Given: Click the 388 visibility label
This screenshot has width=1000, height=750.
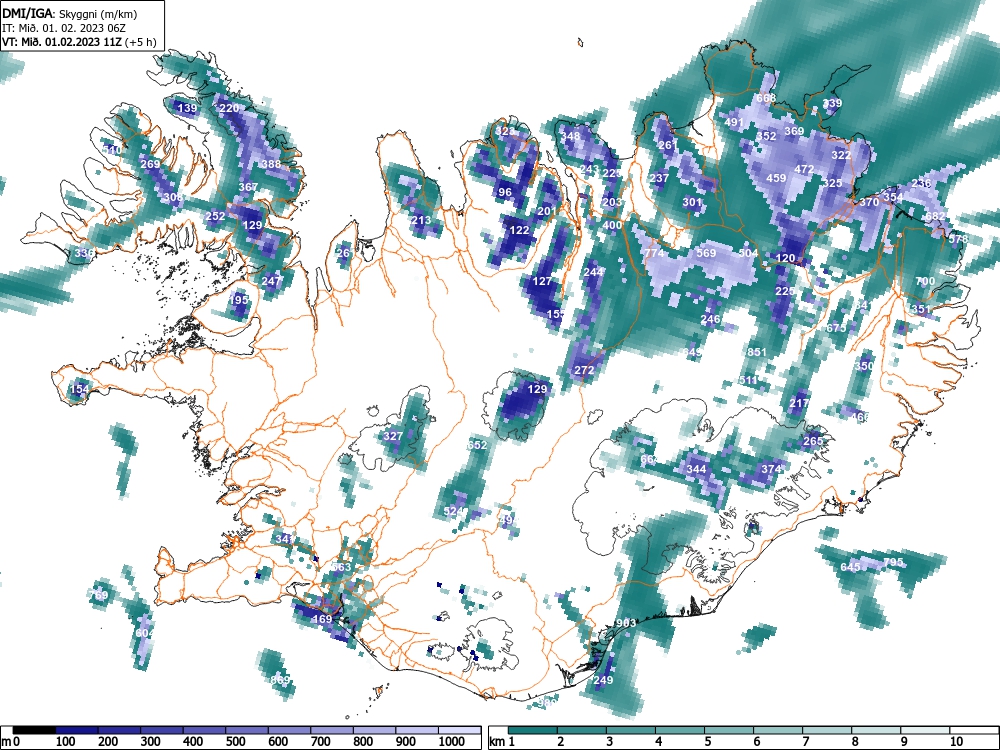Looking at the screenshot, I should (271, 165).
